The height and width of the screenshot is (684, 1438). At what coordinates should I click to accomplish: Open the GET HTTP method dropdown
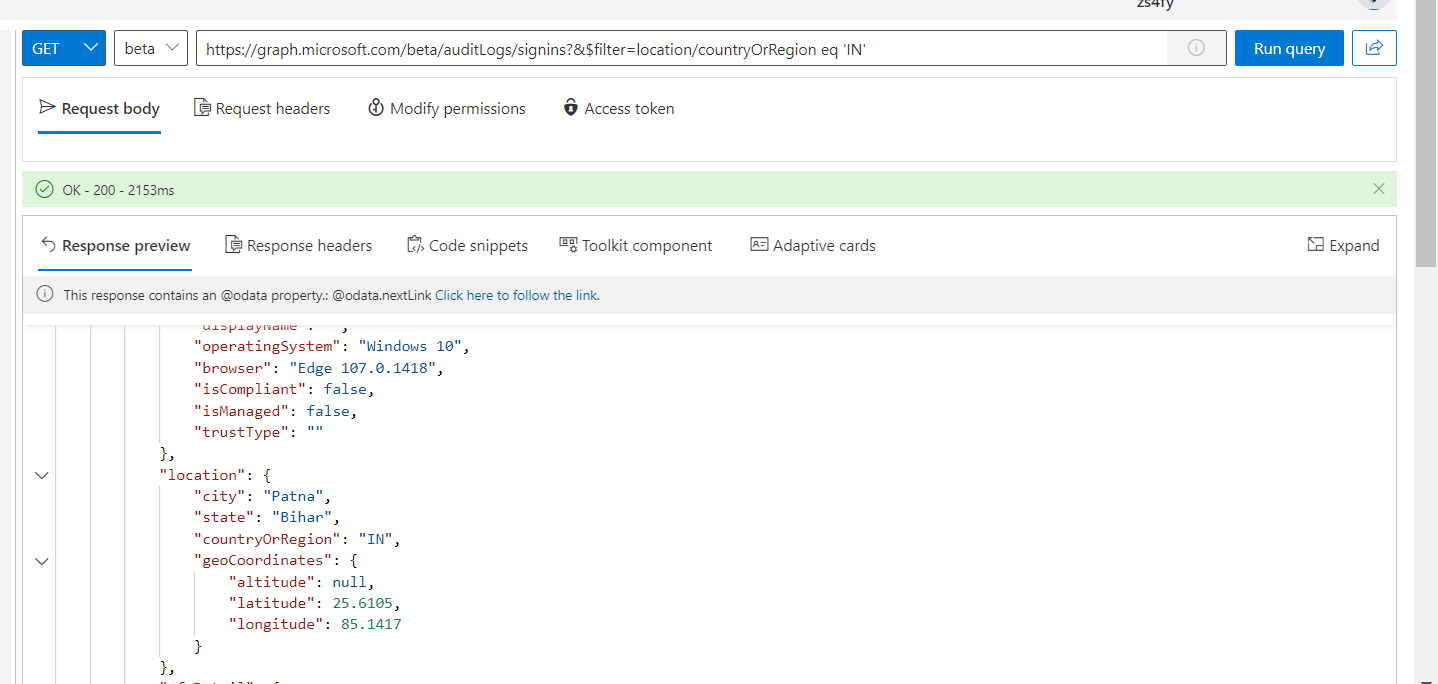(x=64, y=48)
